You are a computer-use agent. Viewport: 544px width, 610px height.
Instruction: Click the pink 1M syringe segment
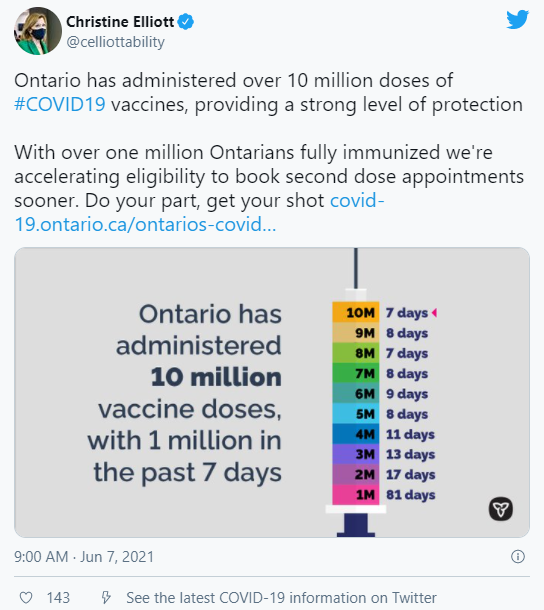[x=356, y=494]
